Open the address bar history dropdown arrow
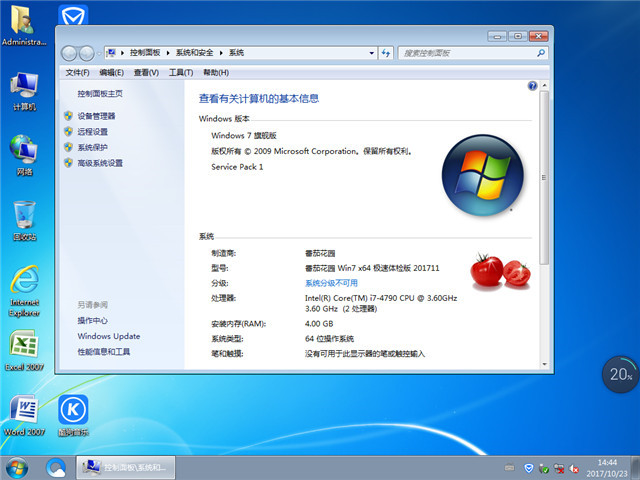The width and height of the screenshot is (640, 480). point(371,53)
